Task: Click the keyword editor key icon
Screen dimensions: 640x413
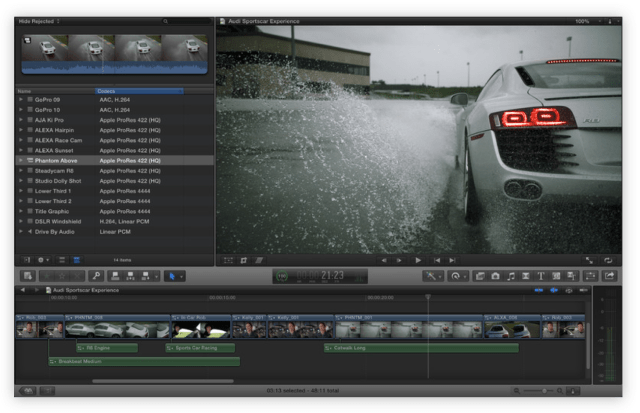Action: [x=97, y=275]
